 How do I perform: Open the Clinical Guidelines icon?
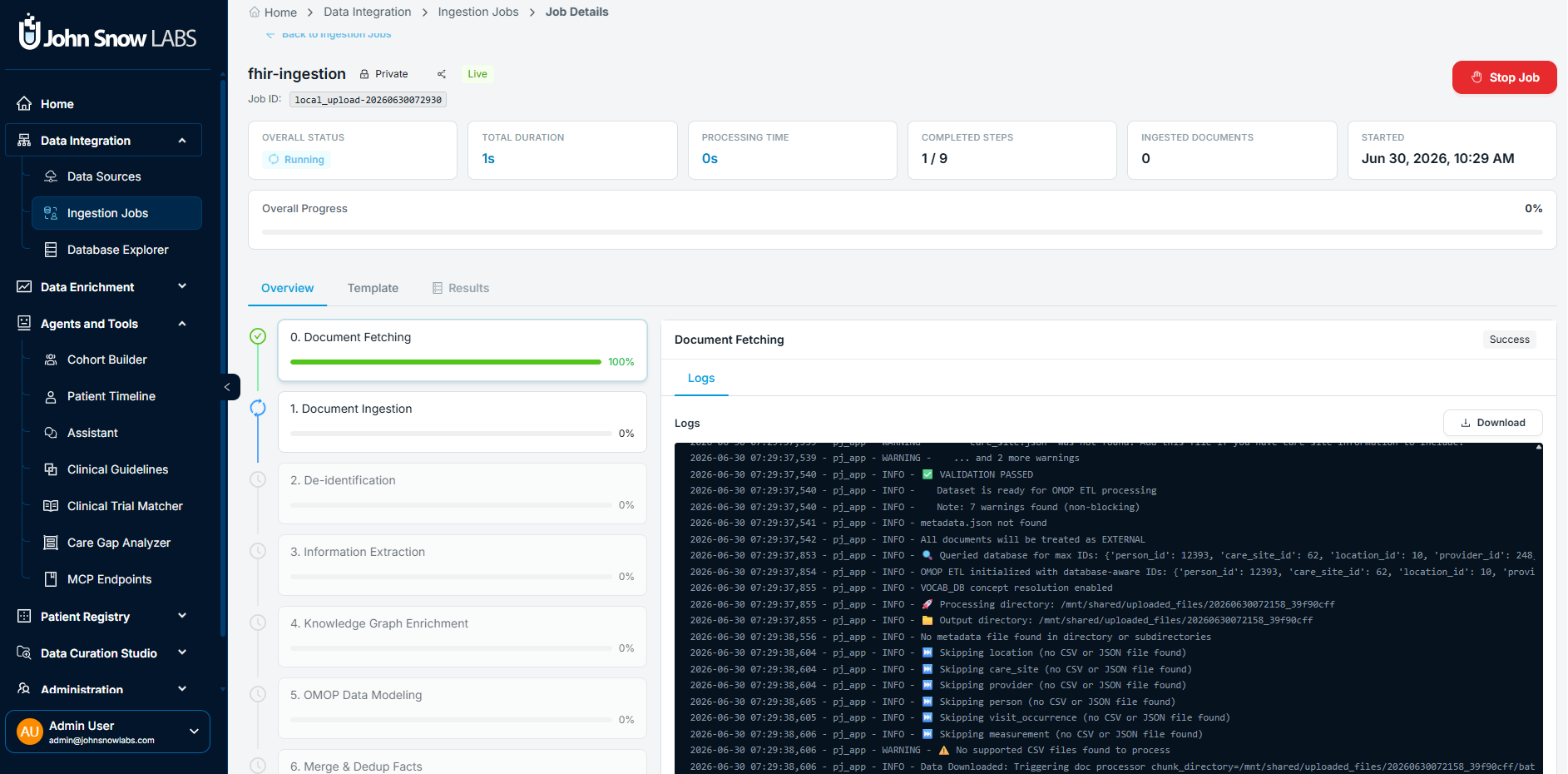click(51, 469)
